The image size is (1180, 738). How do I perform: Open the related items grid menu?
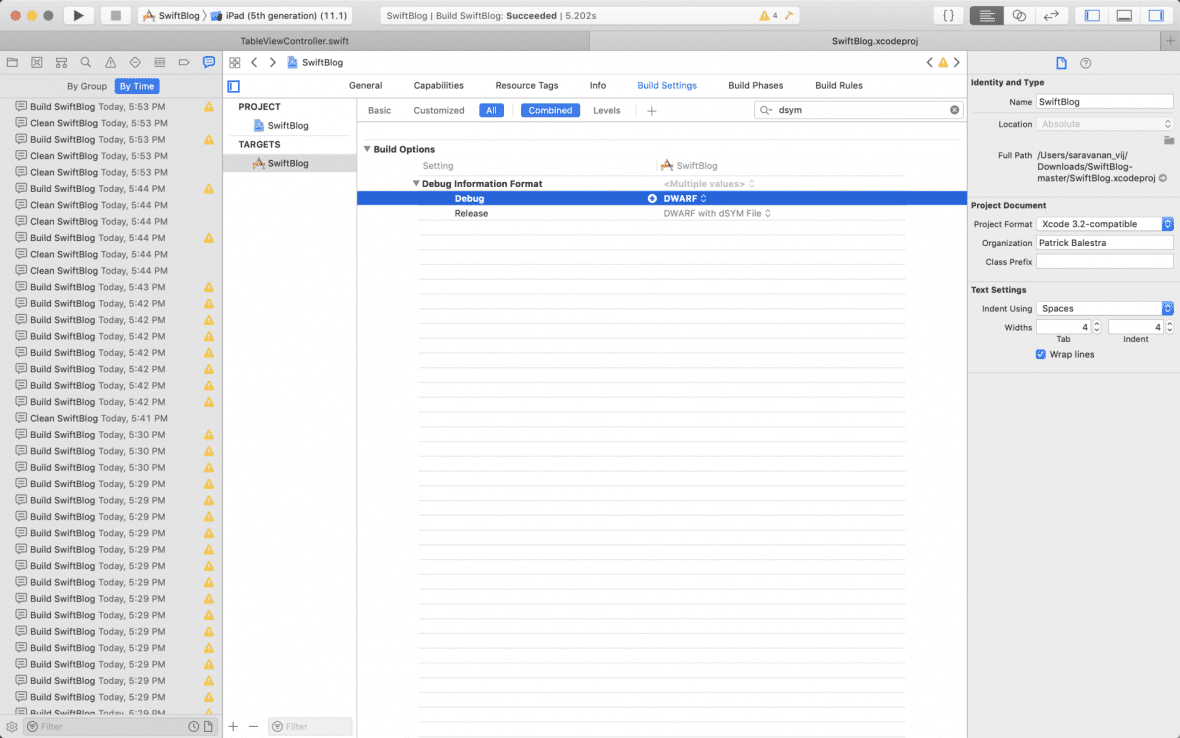pos(235,62)
